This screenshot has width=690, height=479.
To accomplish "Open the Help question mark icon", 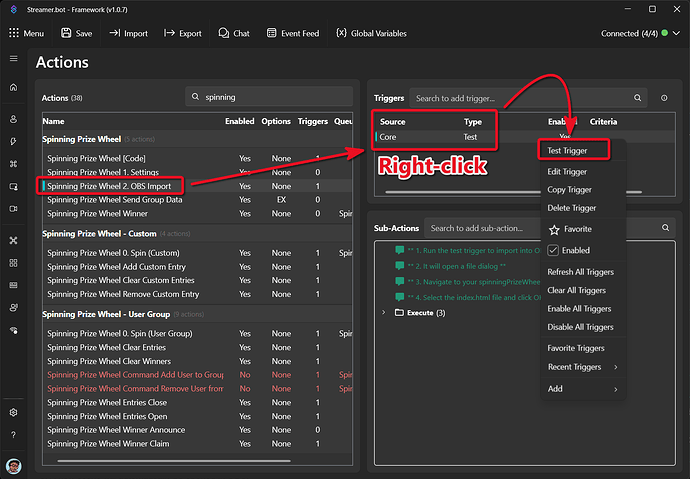I will (14, 435).
